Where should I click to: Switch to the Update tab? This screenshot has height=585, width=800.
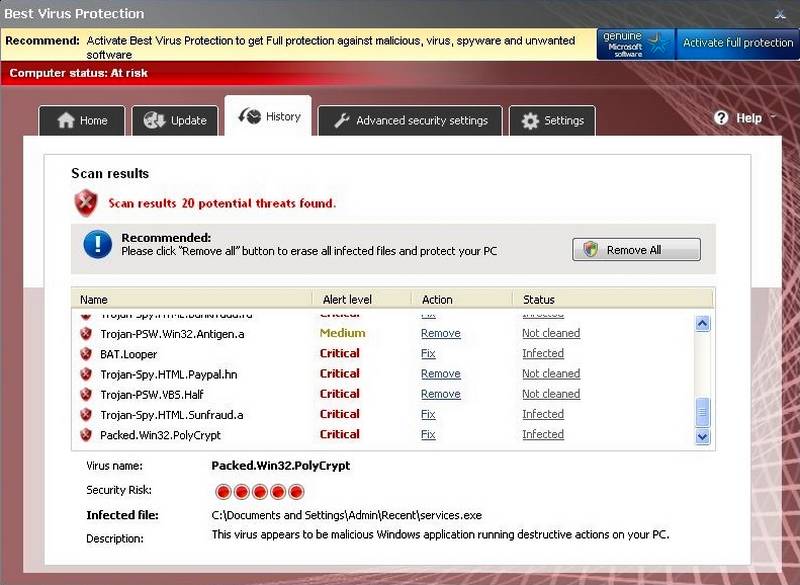pos(175,120)
